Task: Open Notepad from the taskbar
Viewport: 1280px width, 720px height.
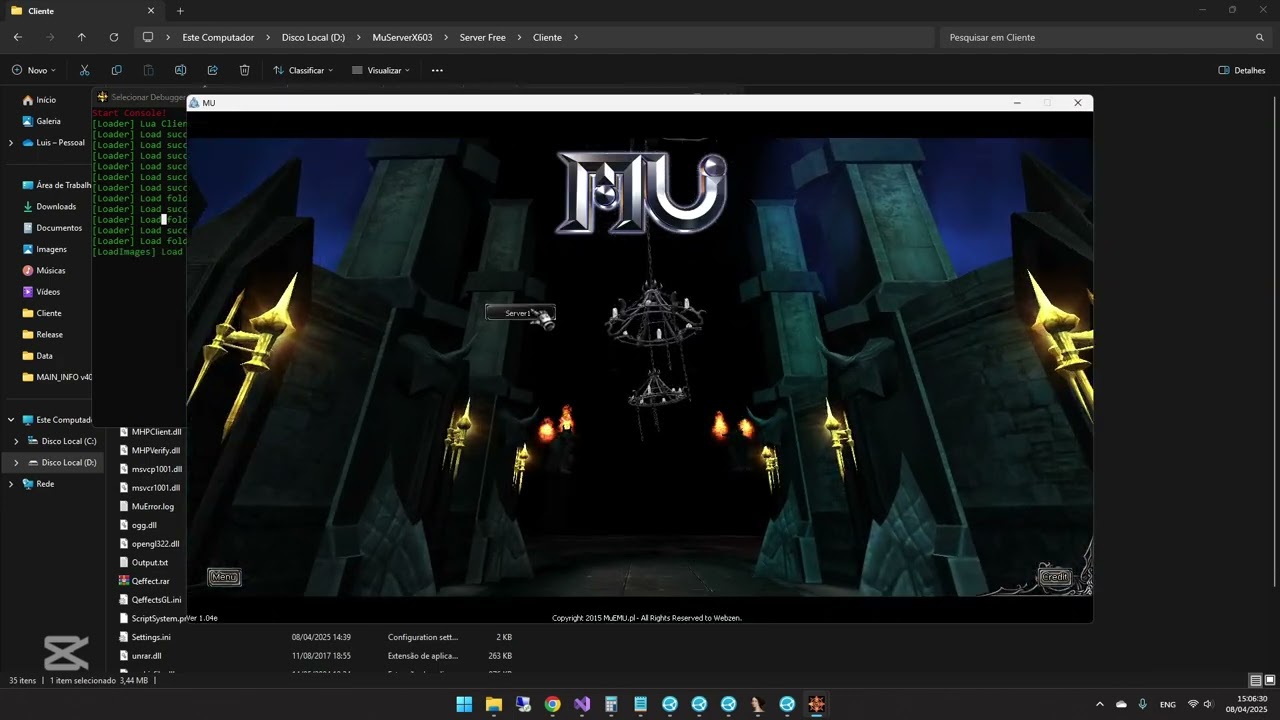Action: pyautogui.click(x=641, y=704)
